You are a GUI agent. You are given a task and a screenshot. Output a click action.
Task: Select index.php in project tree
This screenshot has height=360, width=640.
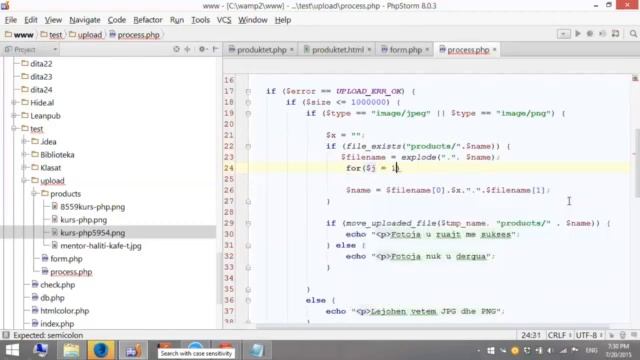pos(53,324)
